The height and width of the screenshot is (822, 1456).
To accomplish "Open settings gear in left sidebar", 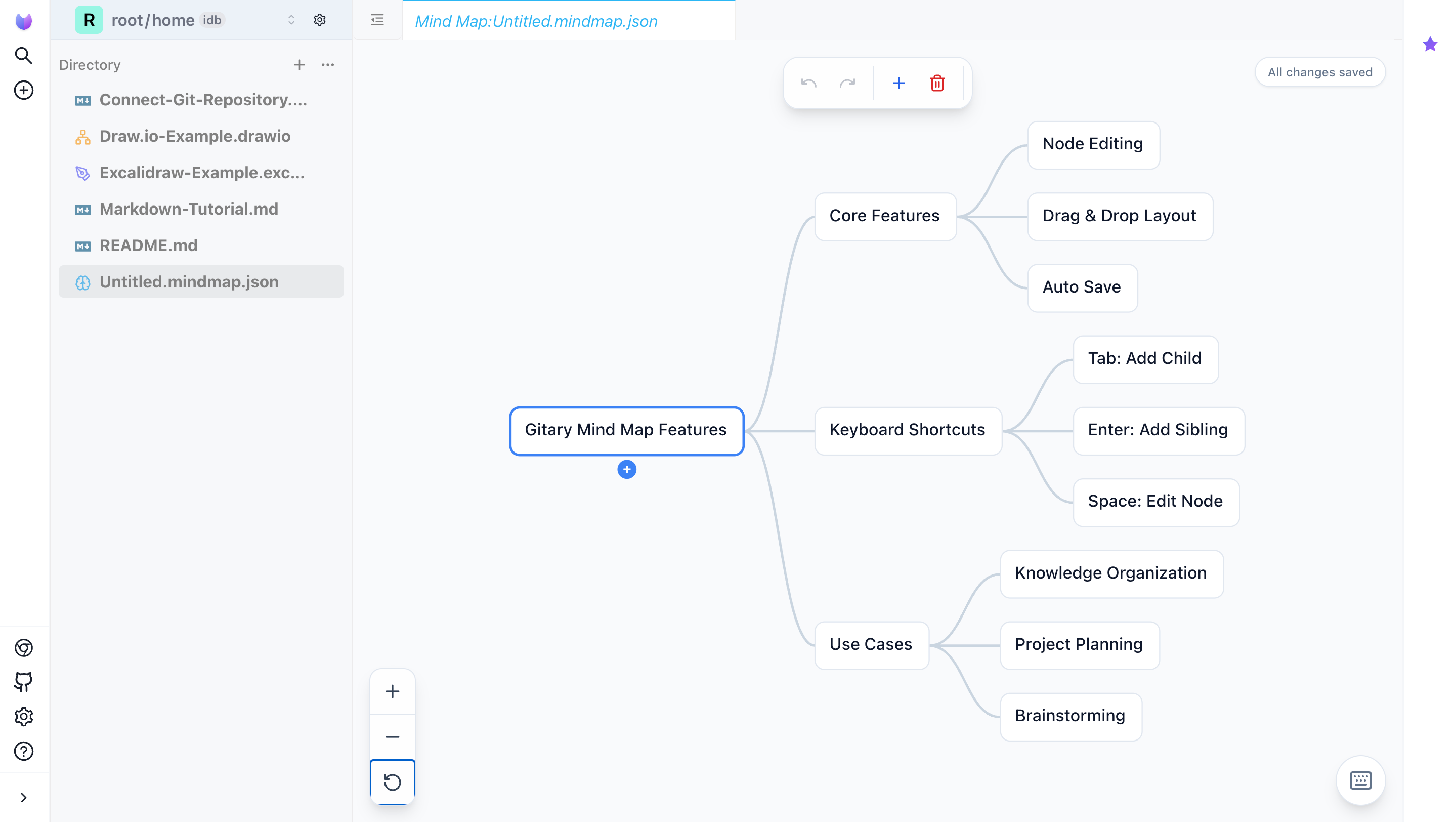I will (x=23, y=716).
